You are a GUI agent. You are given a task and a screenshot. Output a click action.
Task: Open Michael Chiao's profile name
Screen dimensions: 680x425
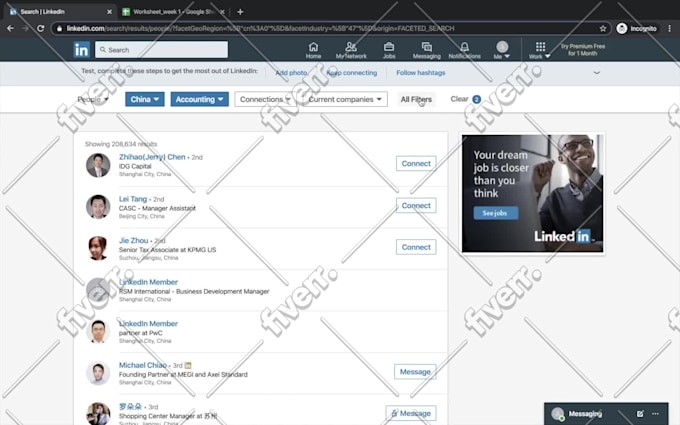[143, 365]
